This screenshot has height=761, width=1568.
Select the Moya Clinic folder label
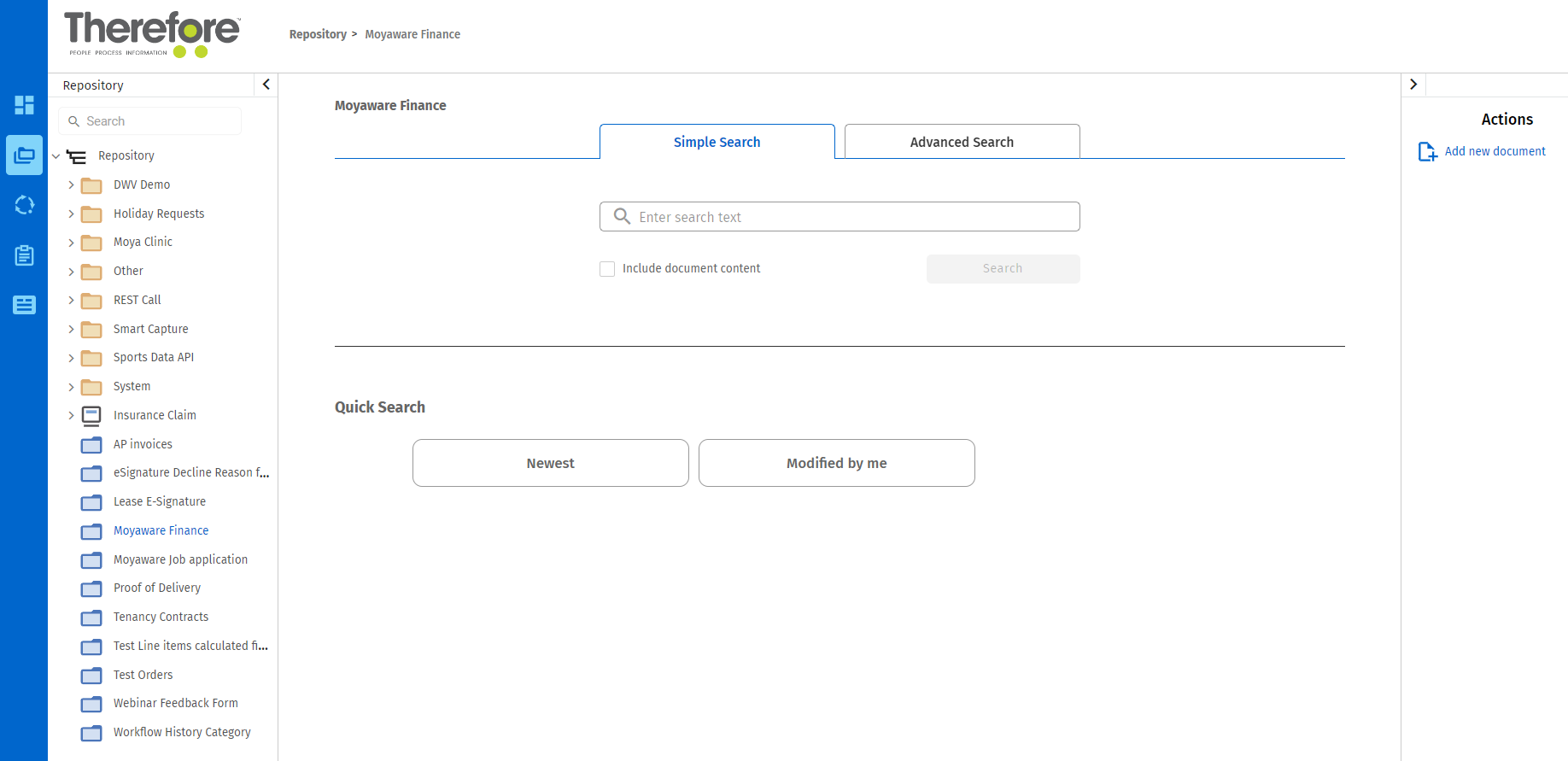[143, 242]
